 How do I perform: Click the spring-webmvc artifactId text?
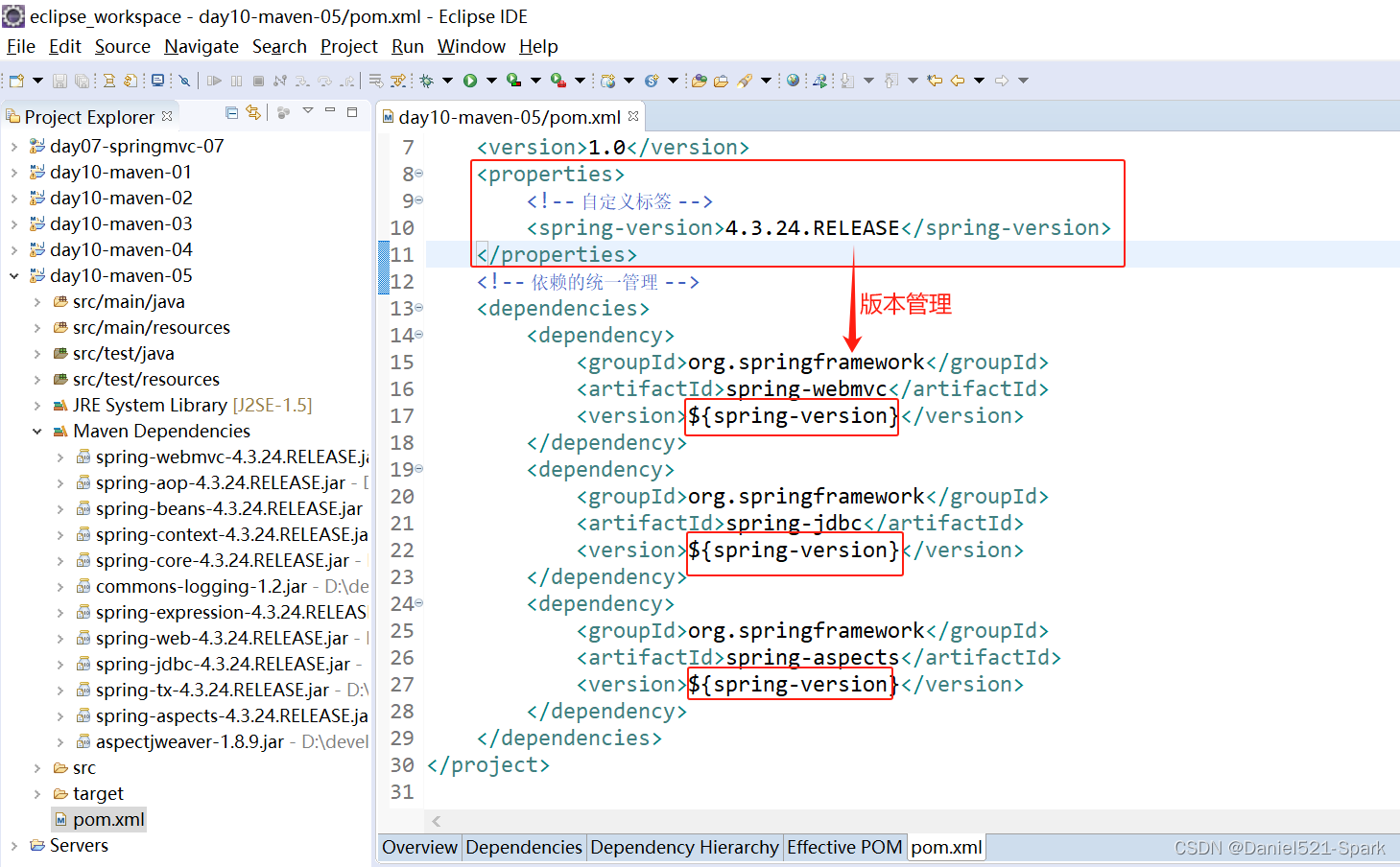[x=806, y=389]
